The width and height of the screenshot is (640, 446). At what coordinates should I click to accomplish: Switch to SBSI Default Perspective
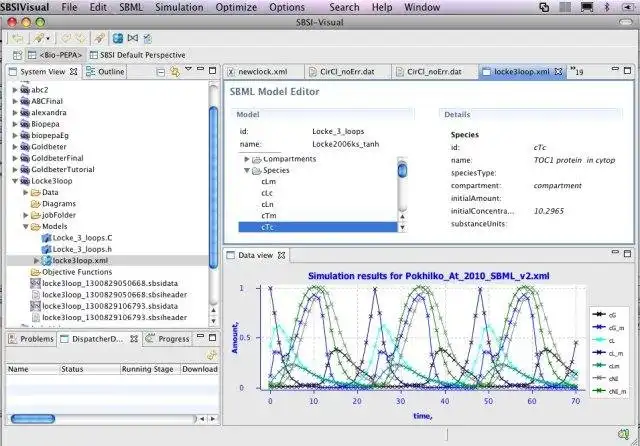(138, 55)
